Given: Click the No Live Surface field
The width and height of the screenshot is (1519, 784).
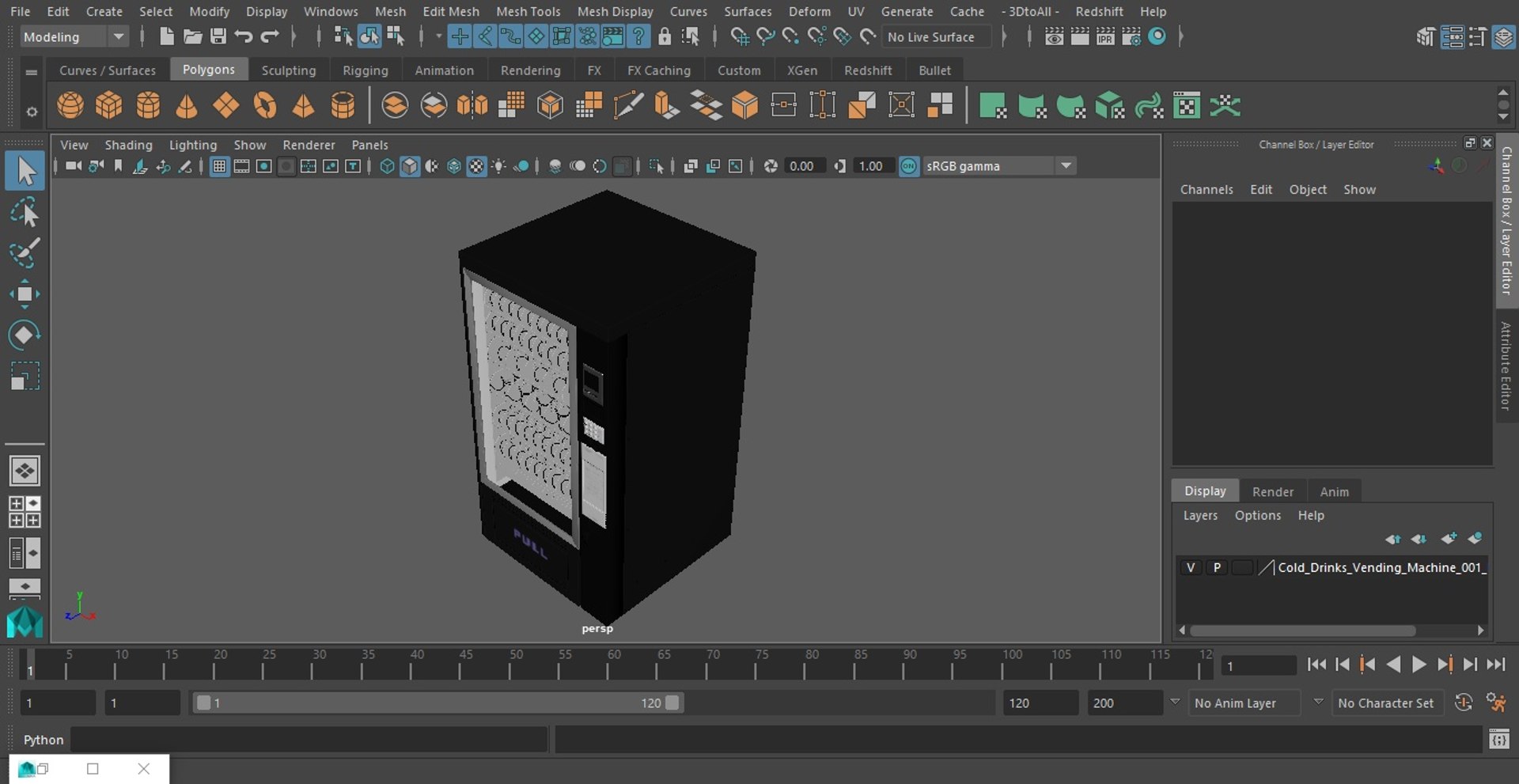Looking at the screenshot, I should (x=935, y=36).
